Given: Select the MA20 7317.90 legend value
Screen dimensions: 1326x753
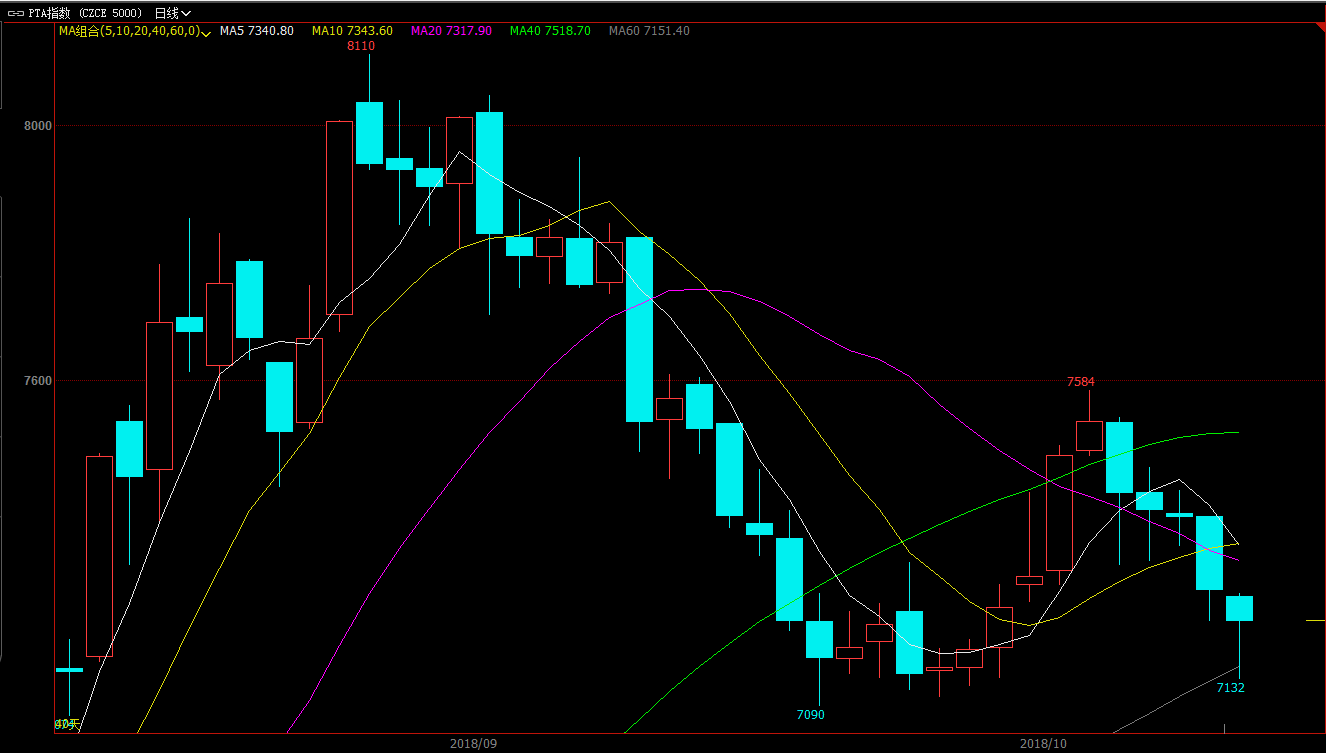Looking at the screenshot, I should click(451, 31).
